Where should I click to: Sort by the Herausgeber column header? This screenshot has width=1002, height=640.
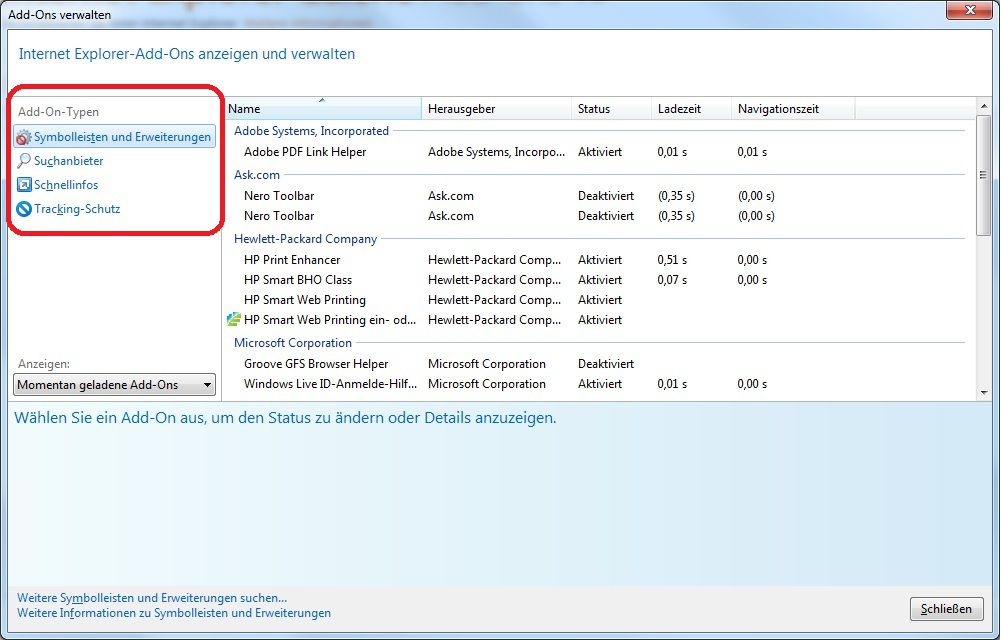point(496,109)
